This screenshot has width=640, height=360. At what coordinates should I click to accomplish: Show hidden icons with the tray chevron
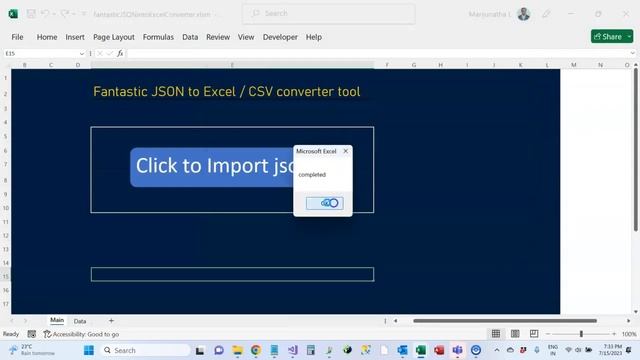click(497, 350)
